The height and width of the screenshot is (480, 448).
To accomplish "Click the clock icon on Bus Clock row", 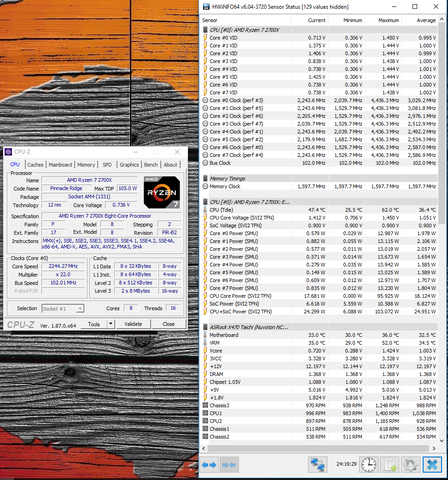I will pos(205,163).
